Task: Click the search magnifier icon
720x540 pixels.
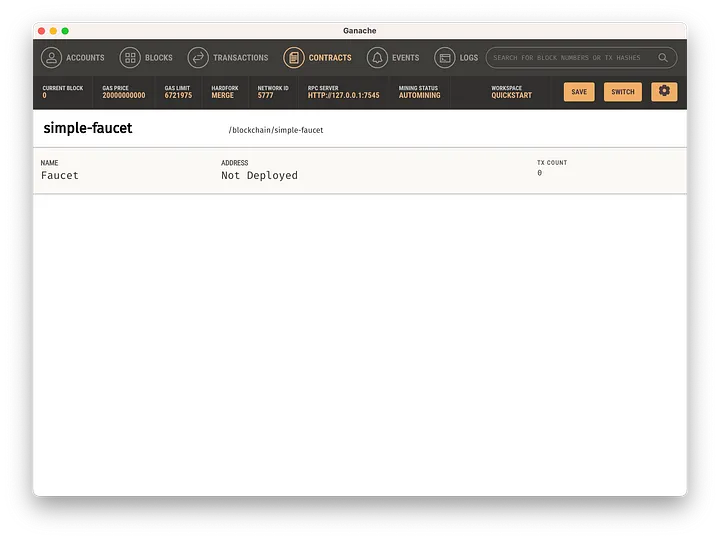Action: click(x=663, y=58)
